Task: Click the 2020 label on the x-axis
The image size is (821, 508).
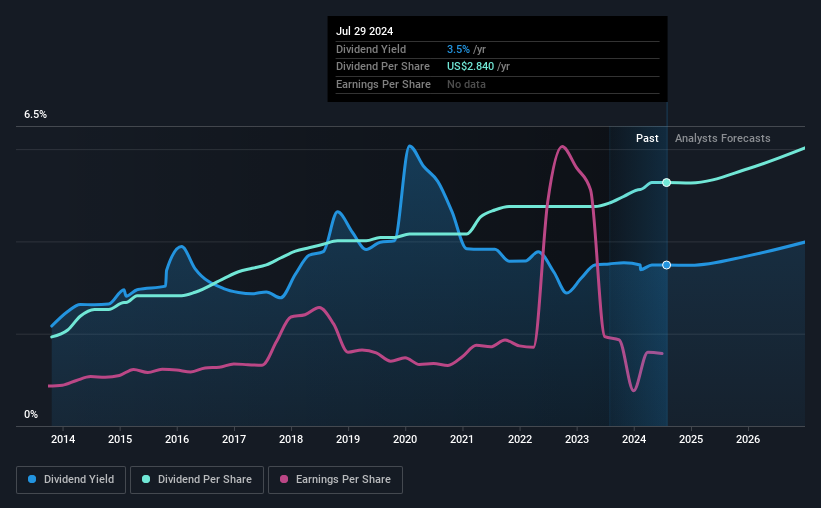Action: point(405,439)
